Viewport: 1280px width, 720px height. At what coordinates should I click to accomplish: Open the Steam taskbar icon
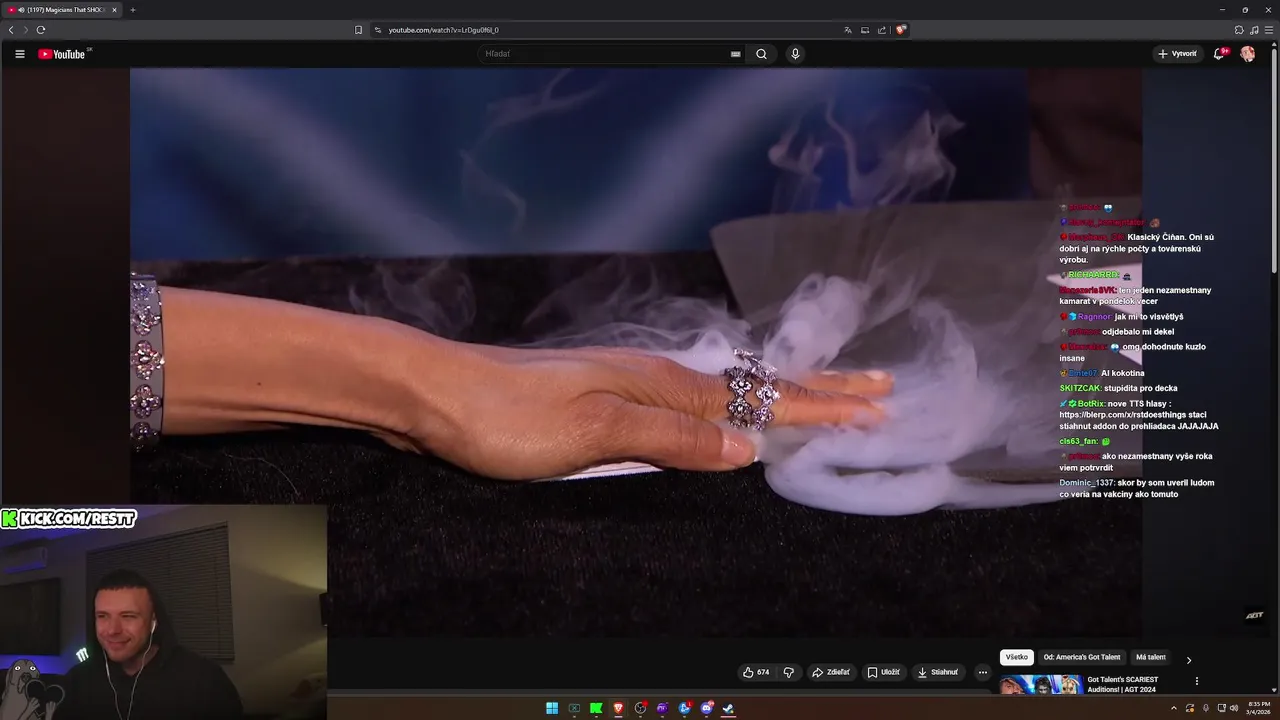tap(728, 708)
